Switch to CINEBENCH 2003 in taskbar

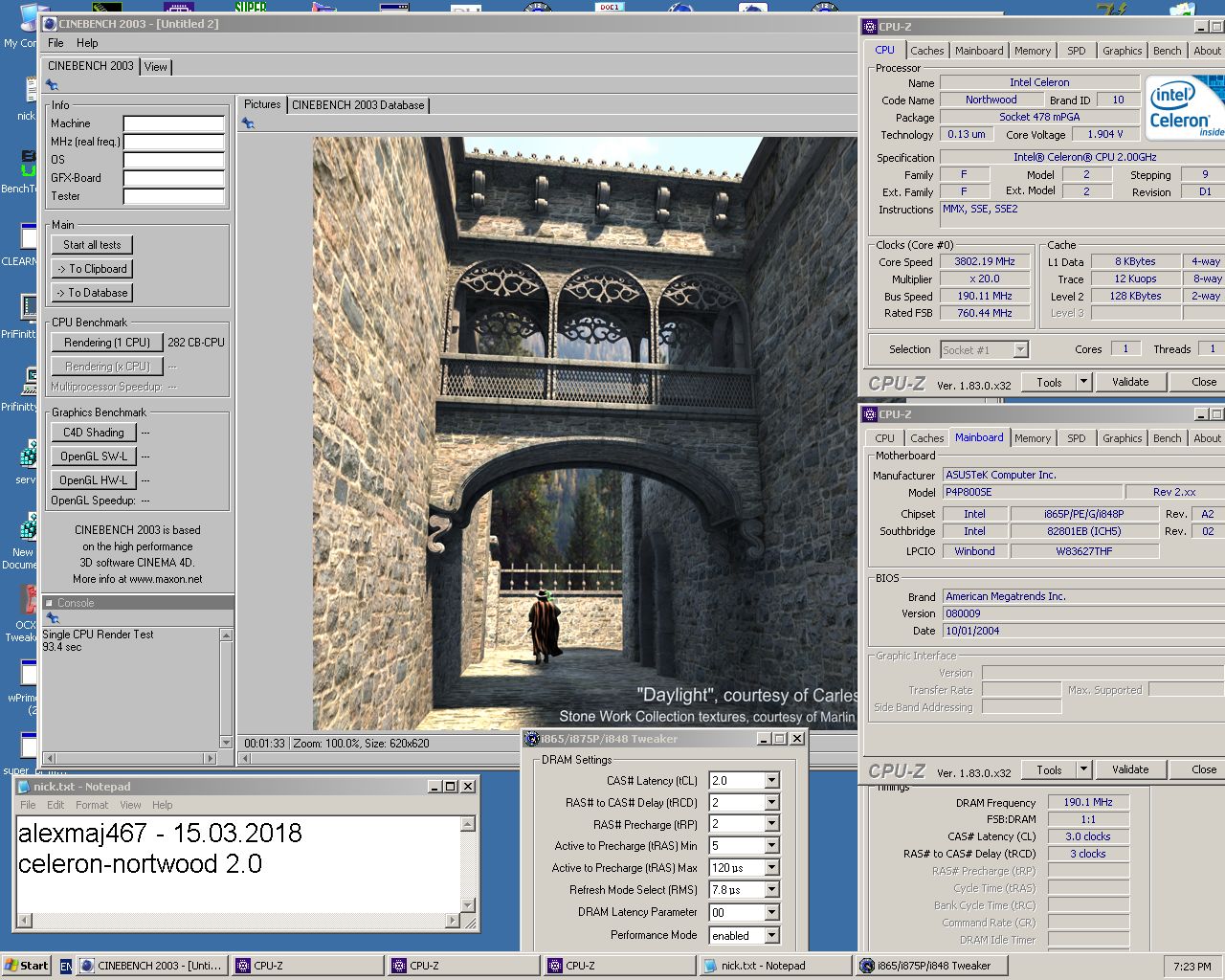(151, 966)
